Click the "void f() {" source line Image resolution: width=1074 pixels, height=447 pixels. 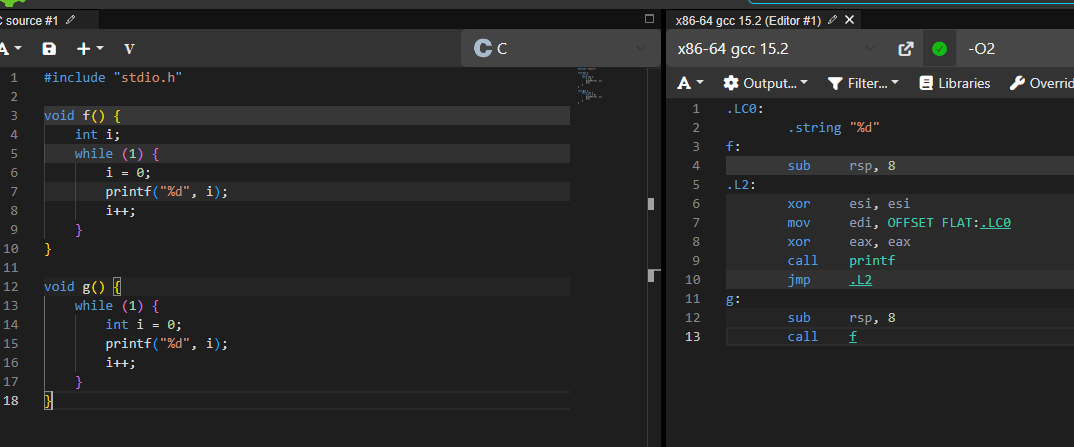pyautogui.click(x=82, y=115)
